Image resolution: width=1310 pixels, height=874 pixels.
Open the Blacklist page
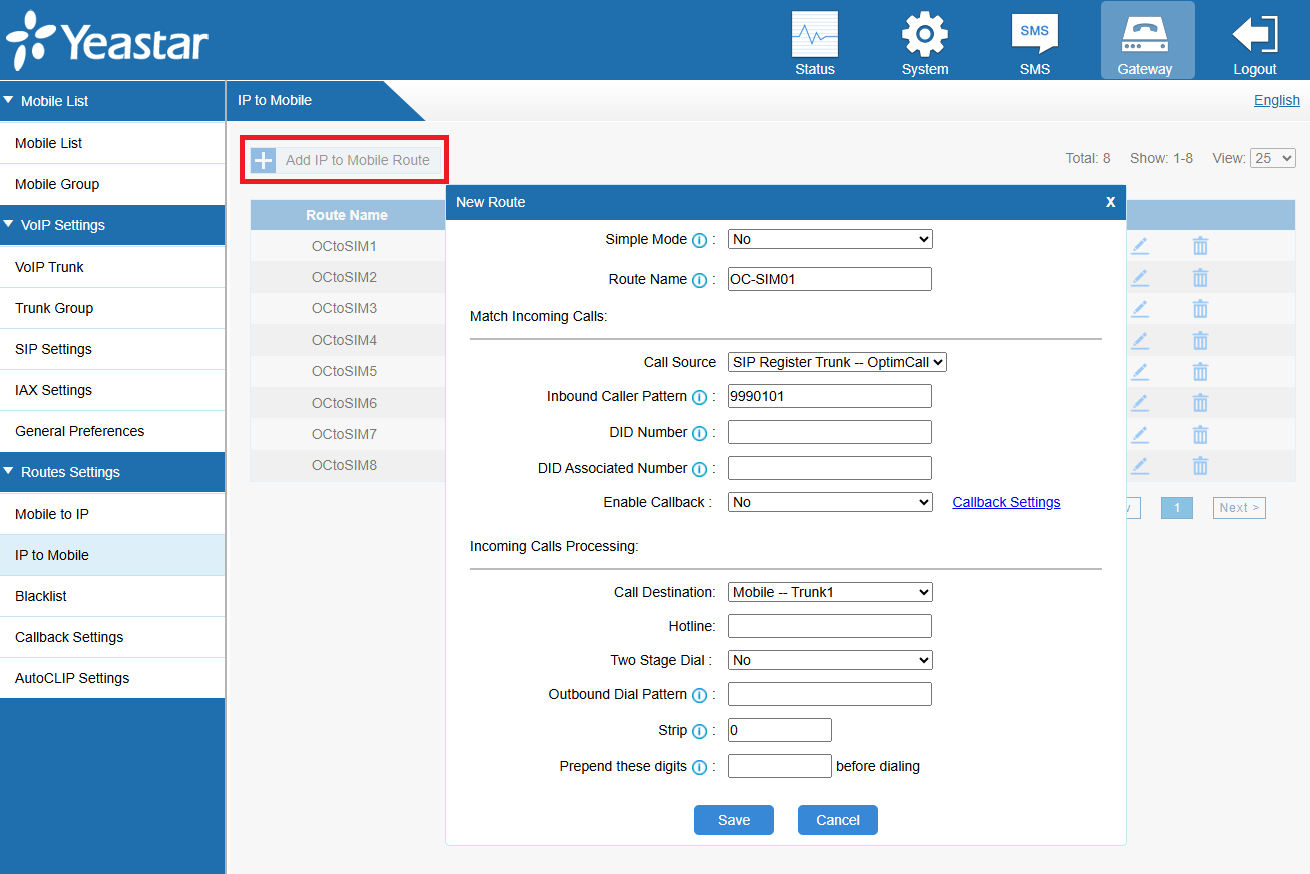112,596
